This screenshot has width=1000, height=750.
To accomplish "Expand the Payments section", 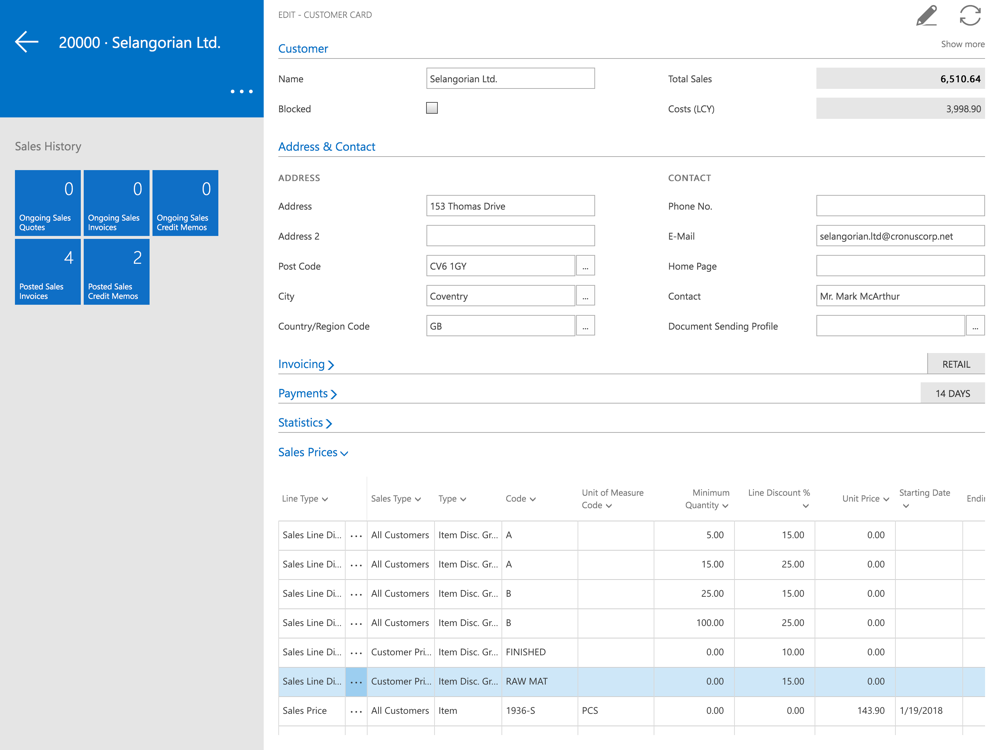I will click(x=307, y=393).
